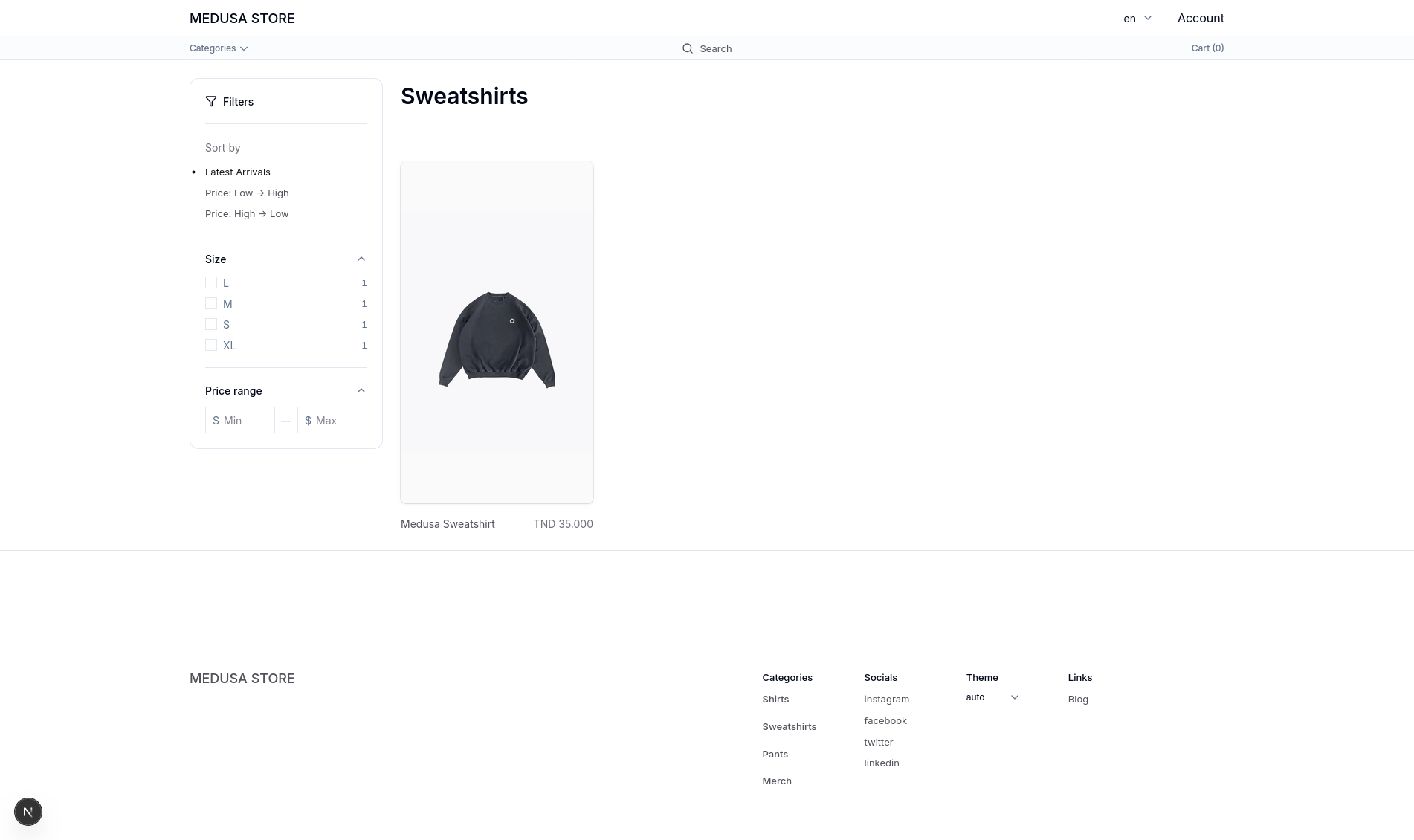Open Merch category in footer
Screen dimensions: 1414x840
(x=777, y=781)
